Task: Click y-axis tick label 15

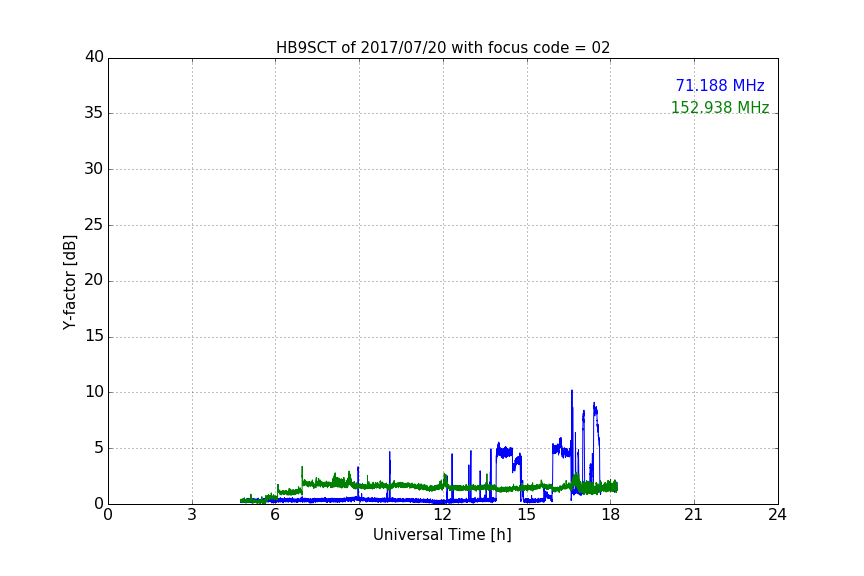Action: (x=94, y=336)
